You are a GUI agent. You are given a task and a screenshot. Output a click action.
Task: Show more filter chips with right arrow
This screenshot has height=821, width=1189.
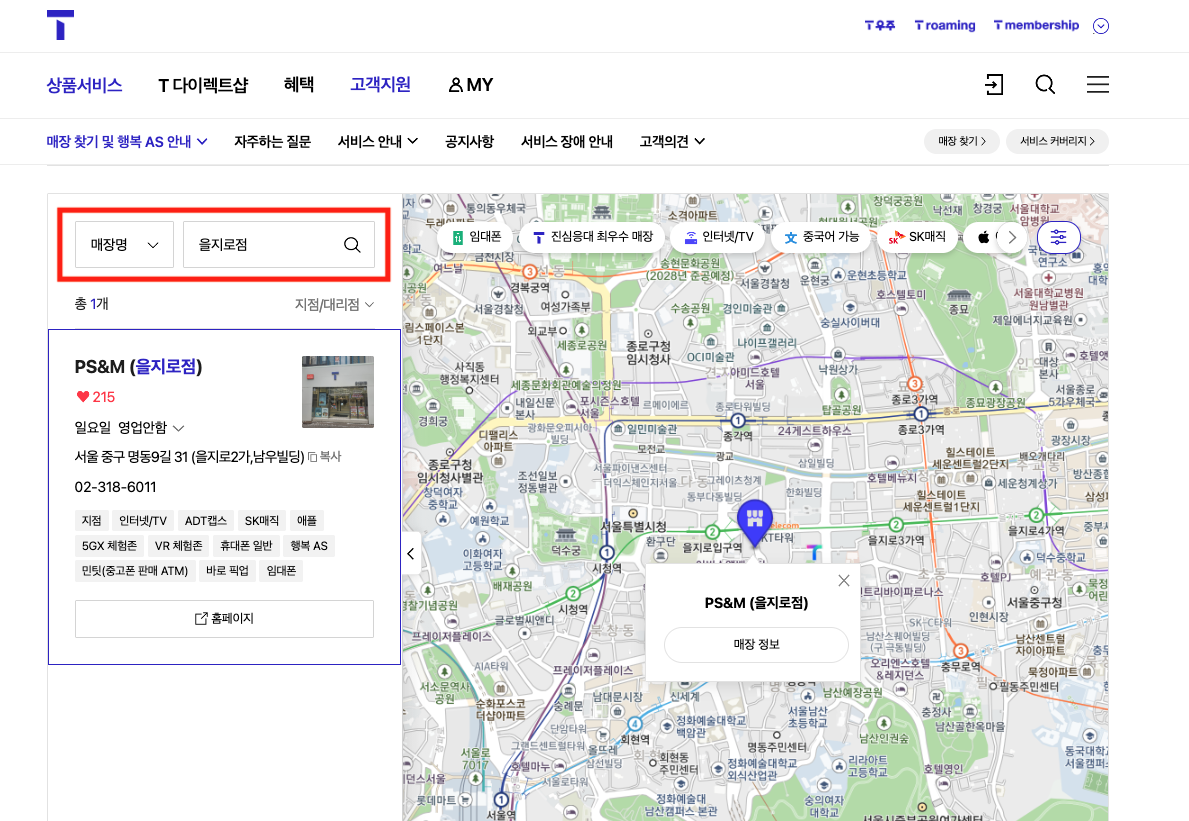pos(1012,237)
